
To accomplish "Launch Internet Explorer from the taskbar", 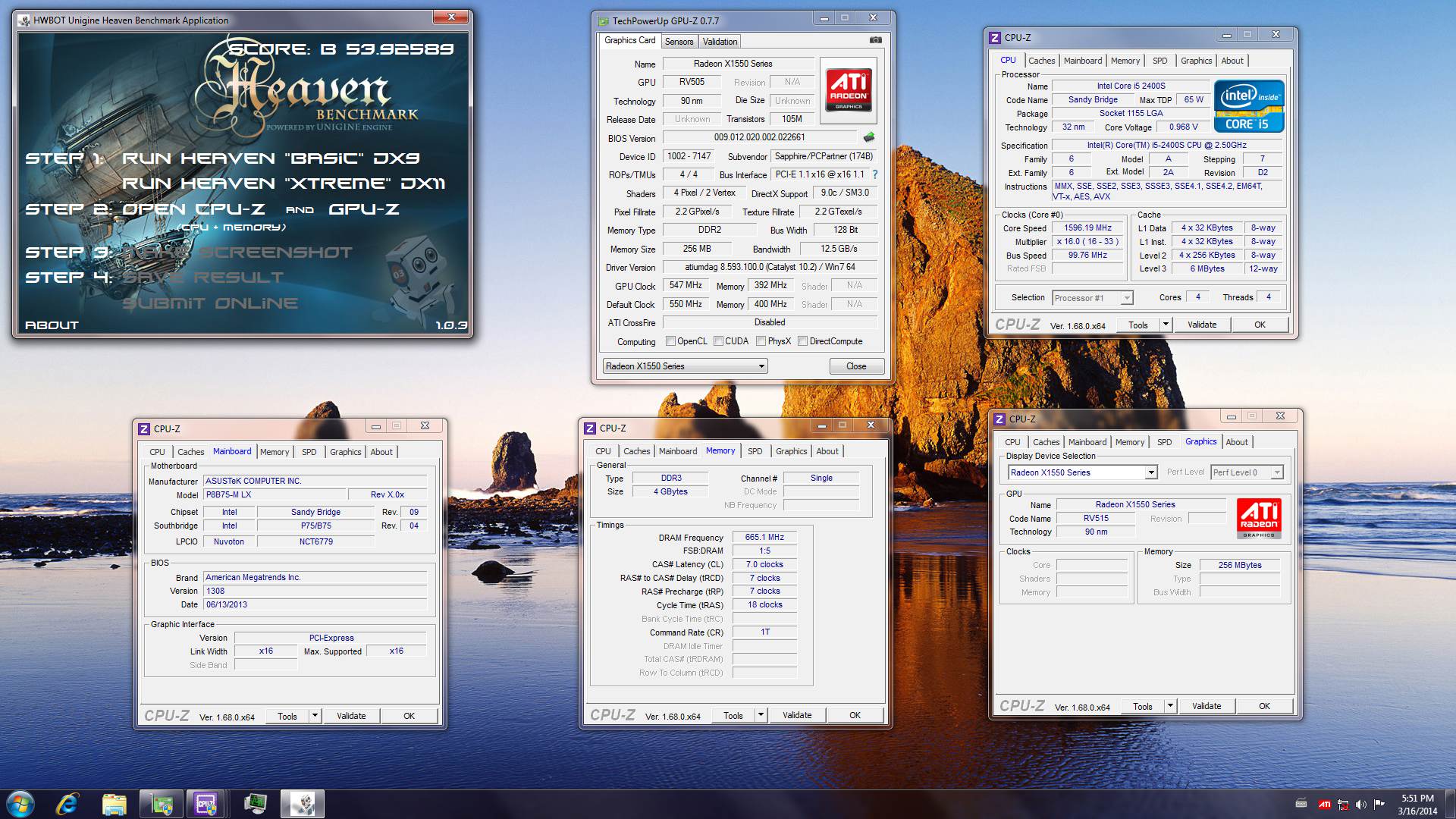I will (x=67, y=804).
